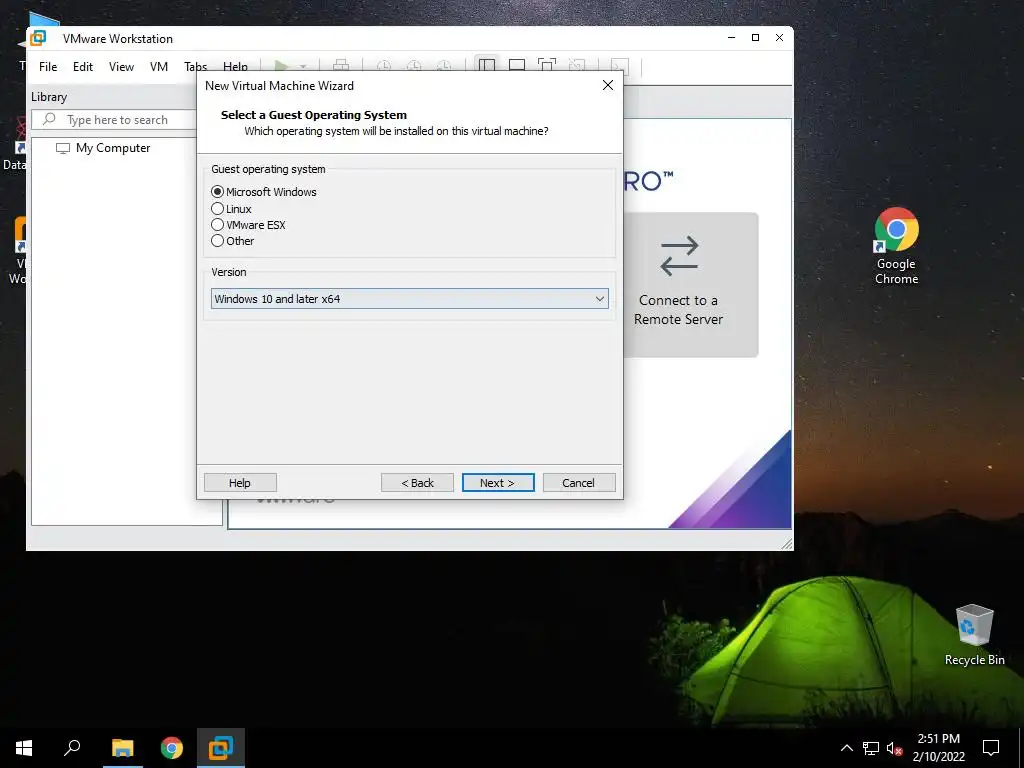
Task: Click the Manage Snapshots clock icon
Action: coord(444,65)
